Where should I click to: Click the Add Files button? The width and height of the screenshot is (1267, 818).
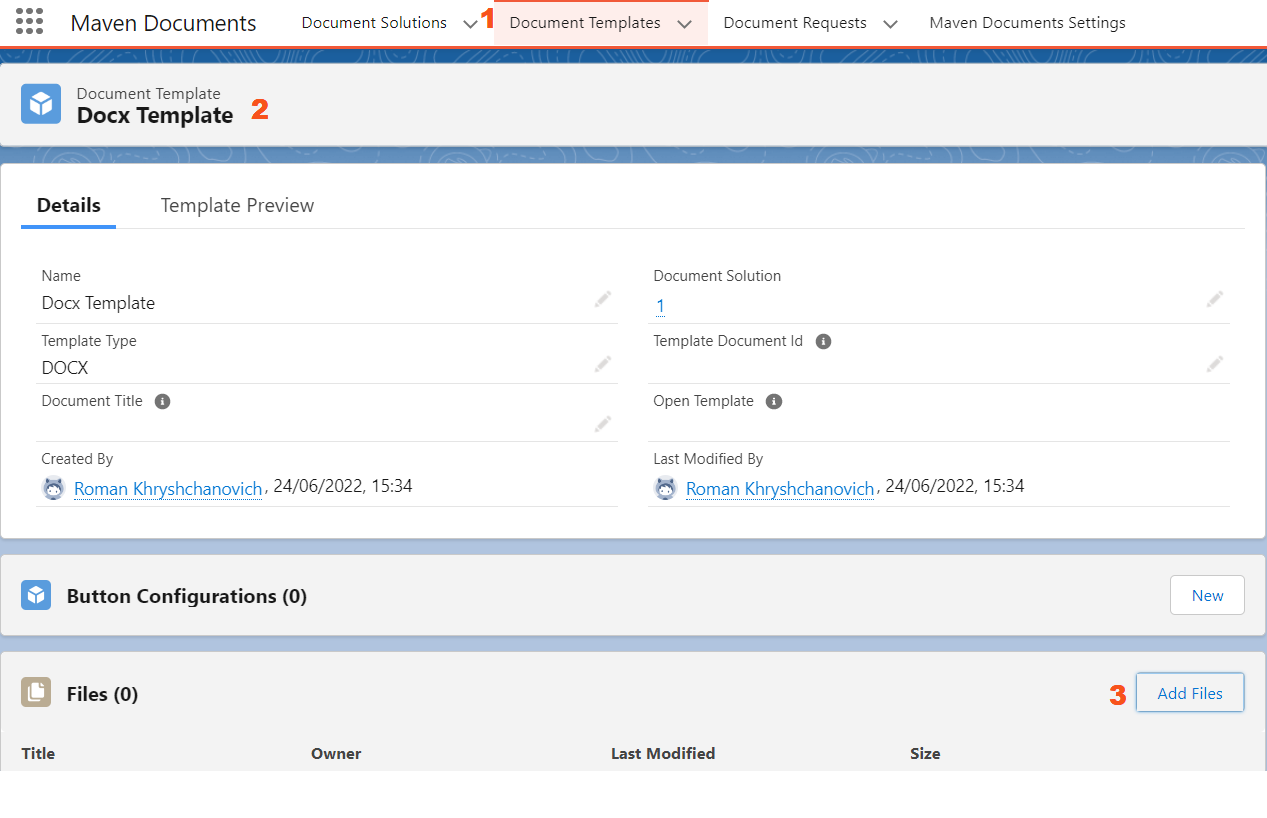pos(1189,693)
